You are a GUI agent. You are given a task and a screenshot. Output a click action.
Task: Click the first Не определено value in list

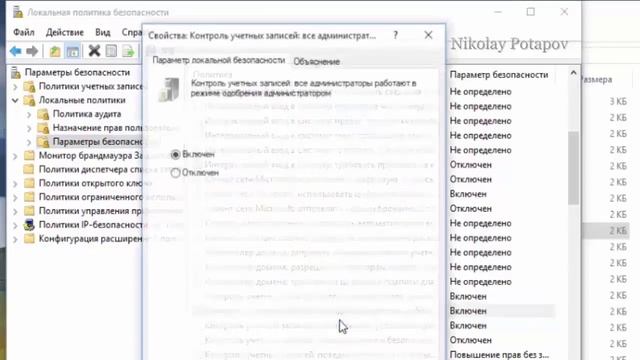(480, 91)
